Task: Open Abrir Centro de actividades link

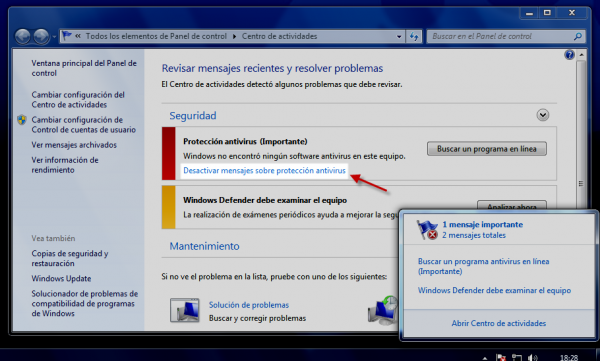Action: (499, 323)
